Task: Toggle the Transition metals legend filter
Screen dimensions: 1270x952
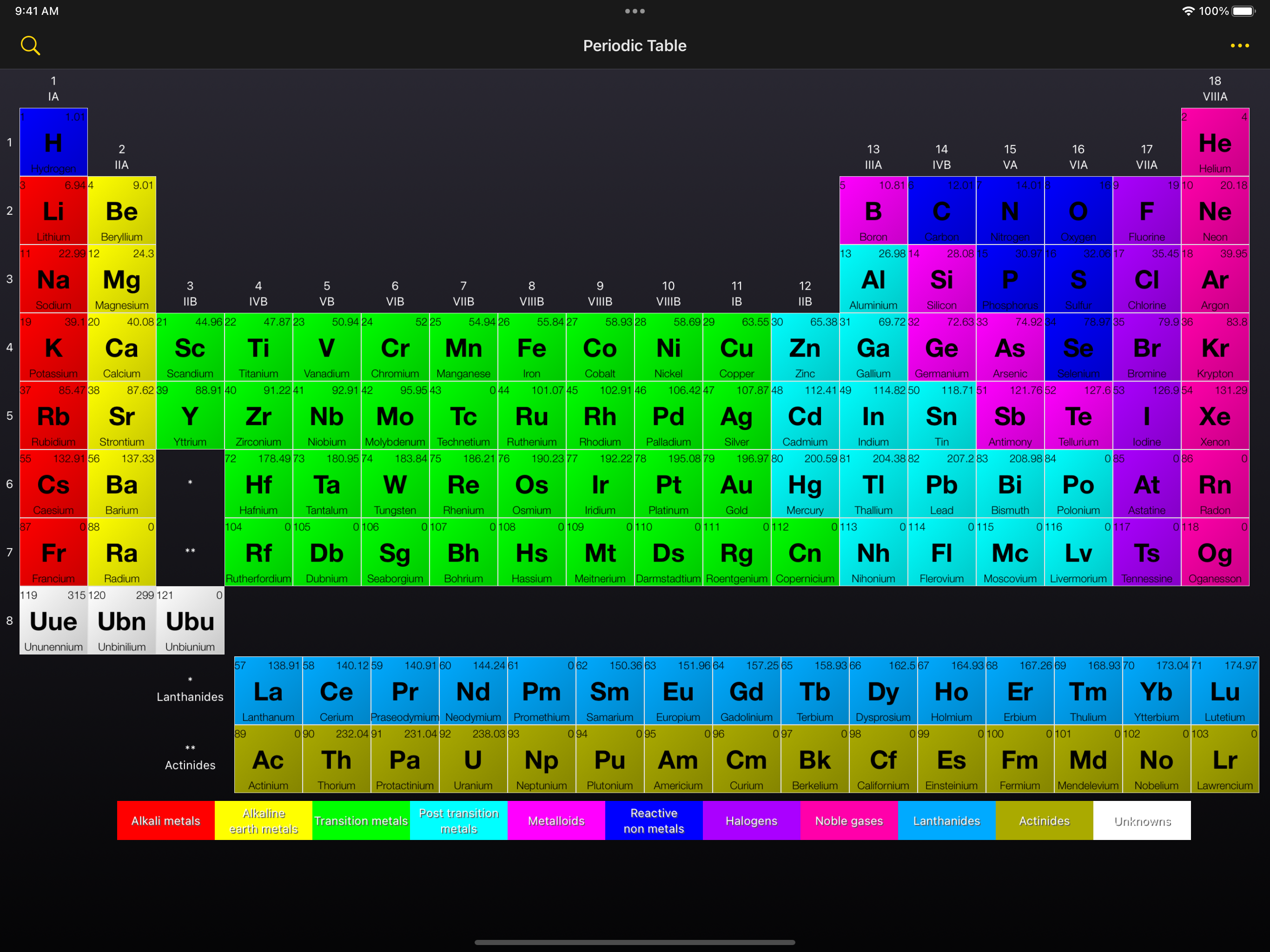Action: [361, 820]
